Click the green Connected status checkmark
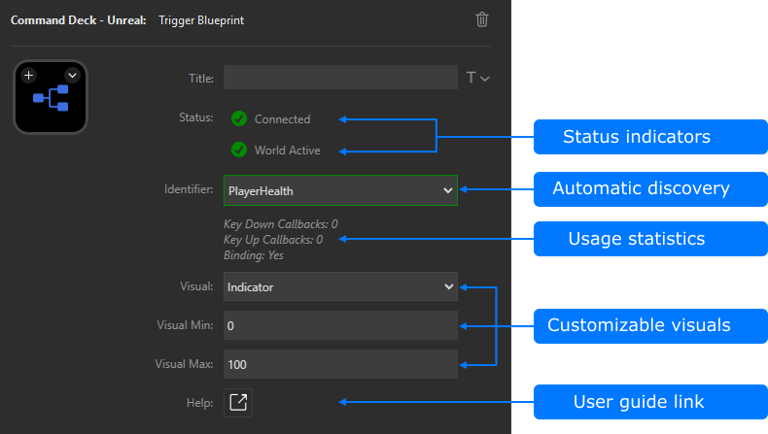 coord(239,119)
